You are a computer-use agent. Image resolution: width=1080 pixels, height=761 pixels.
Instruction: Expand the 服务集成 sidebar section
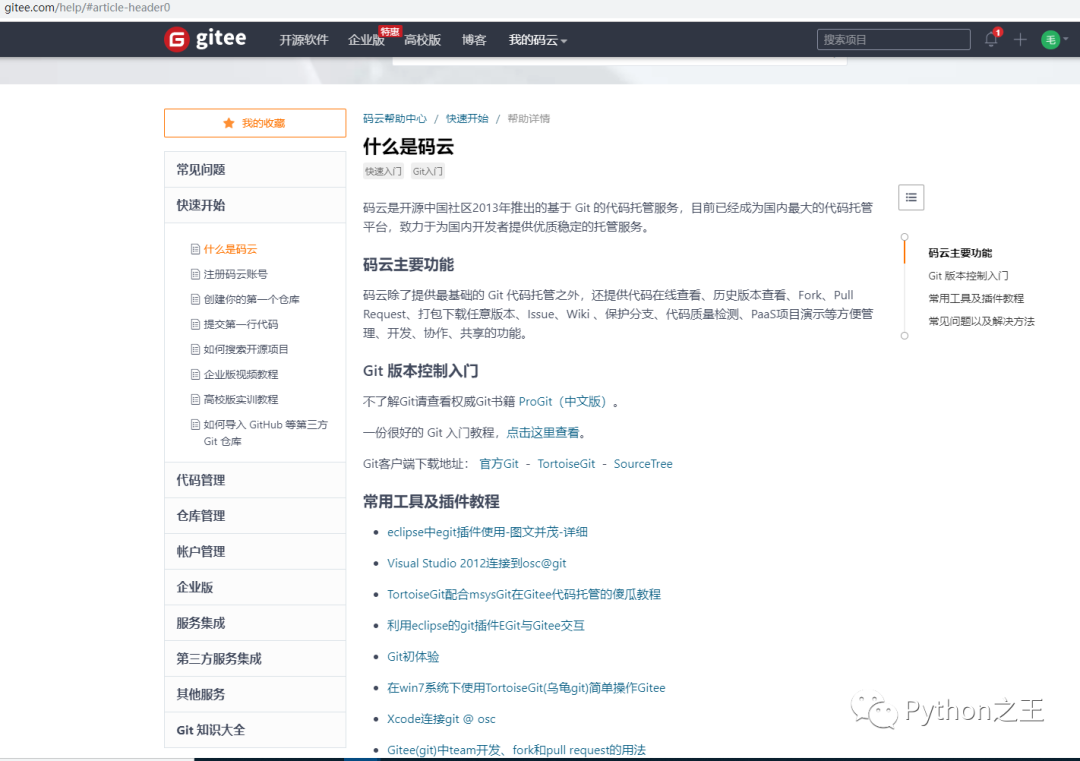click(255, 623)
